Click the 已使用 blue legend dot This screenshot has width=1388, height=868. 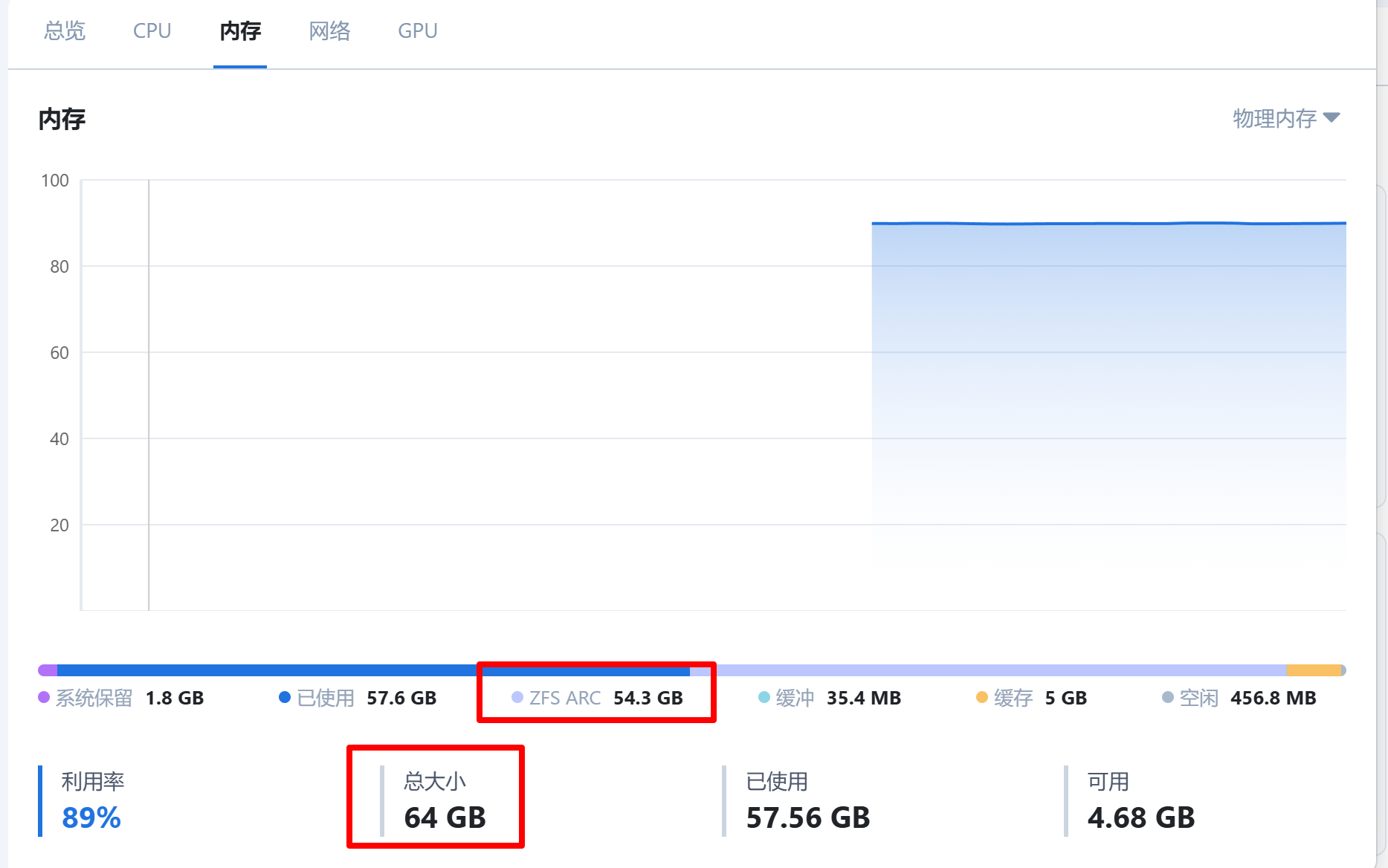(x=285, y=697)
